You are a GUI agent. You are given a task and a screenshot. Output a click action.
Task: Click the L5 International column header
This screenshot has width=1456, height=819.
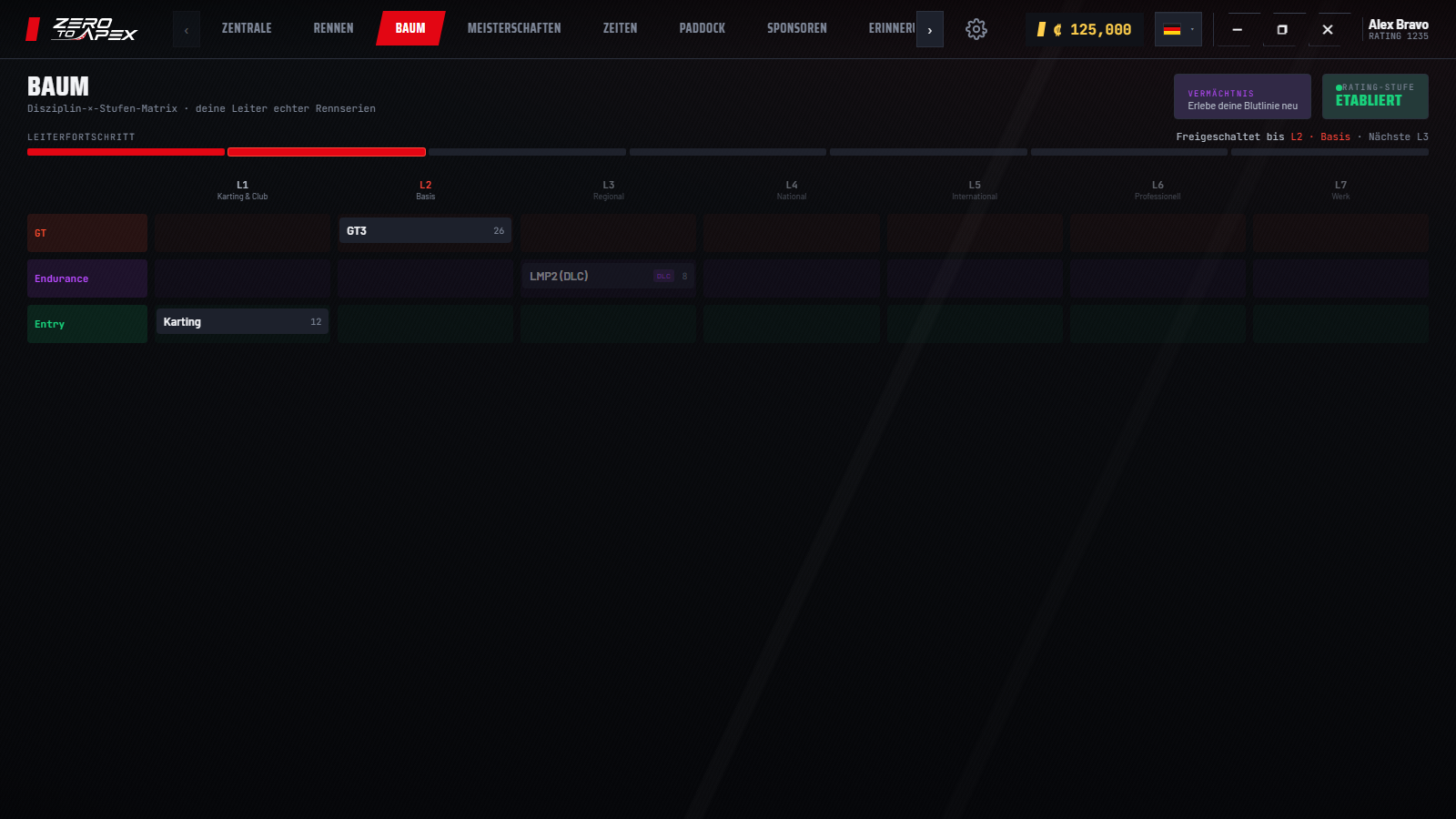(975, 190)
